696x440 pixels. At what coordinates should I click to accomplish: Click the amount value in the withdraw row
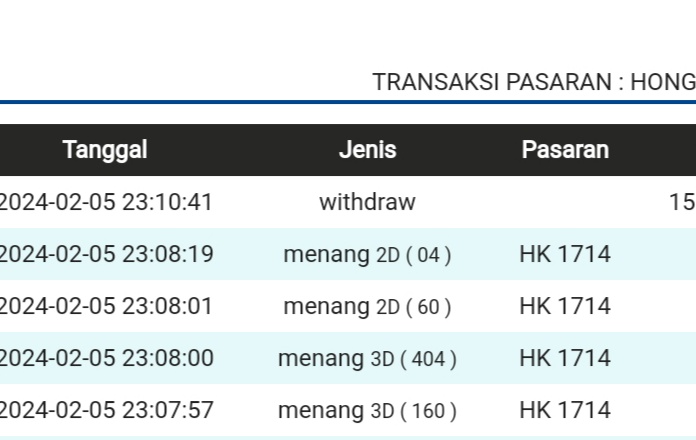click(x=682, y=202)
